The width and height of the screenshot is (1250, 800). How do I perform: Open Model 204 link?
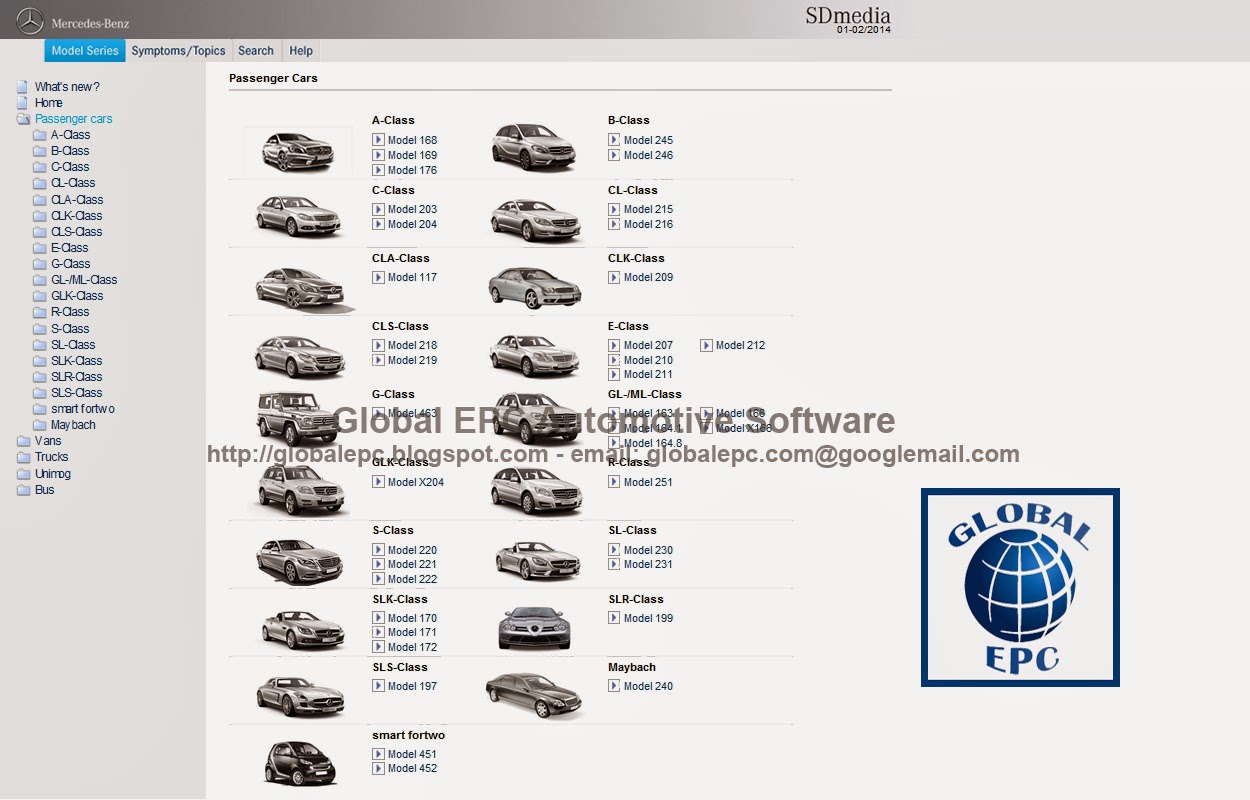[x=412, y=224]
